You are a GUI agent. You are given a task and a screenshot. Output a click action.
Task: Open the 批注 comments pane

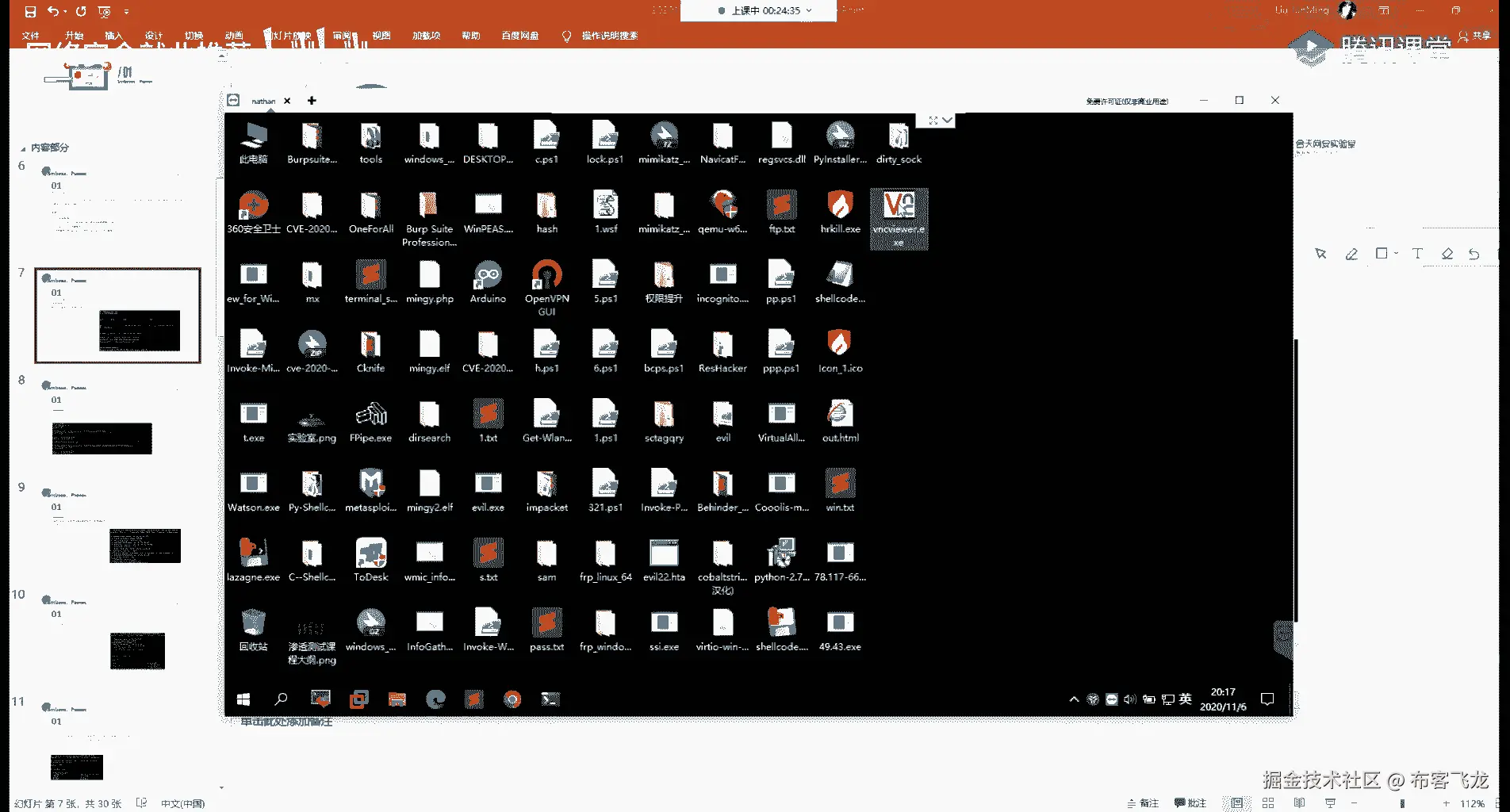tap(1190, 803)
